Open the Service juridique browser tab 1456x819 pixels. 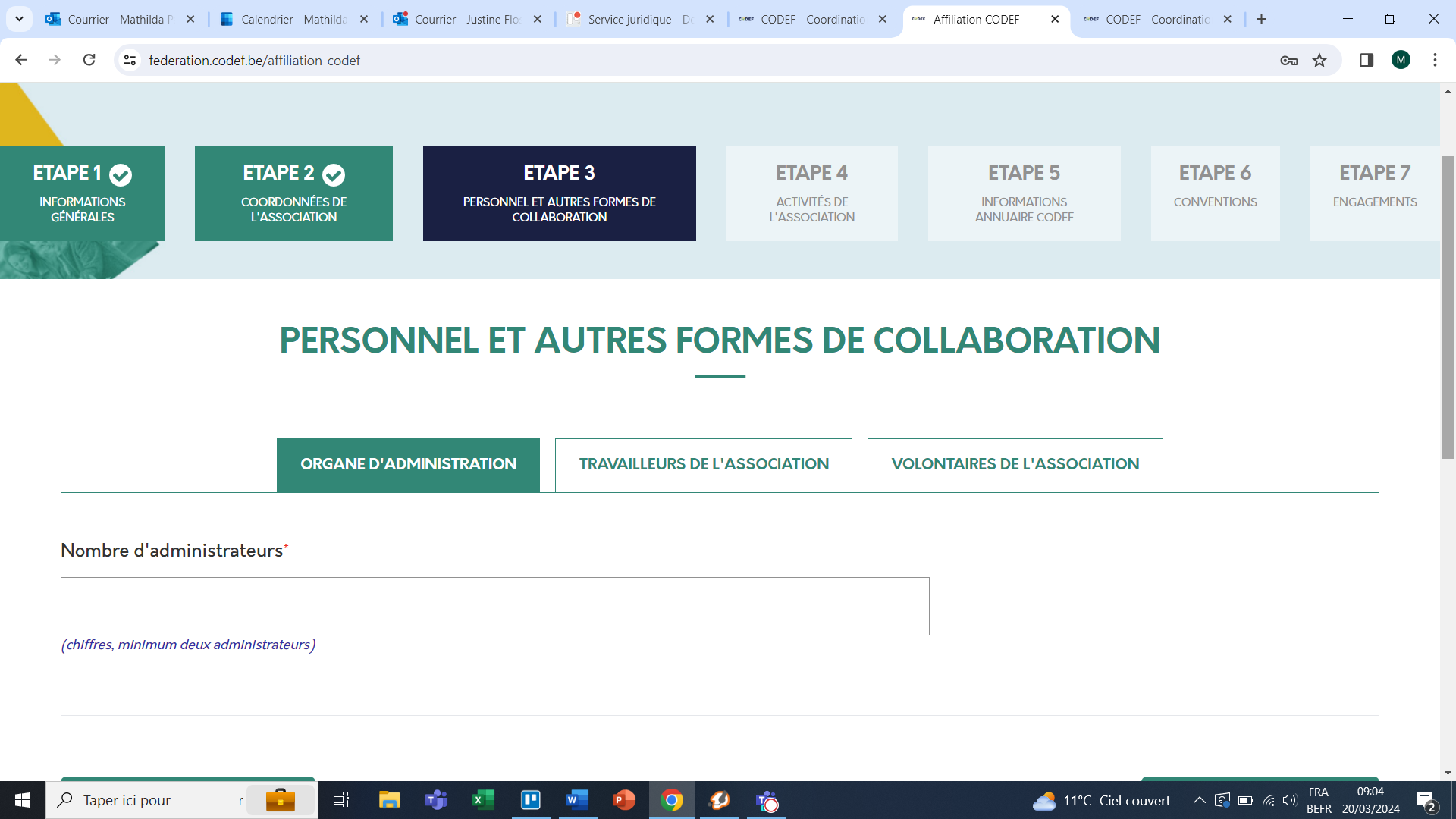[x=640, y=19]
